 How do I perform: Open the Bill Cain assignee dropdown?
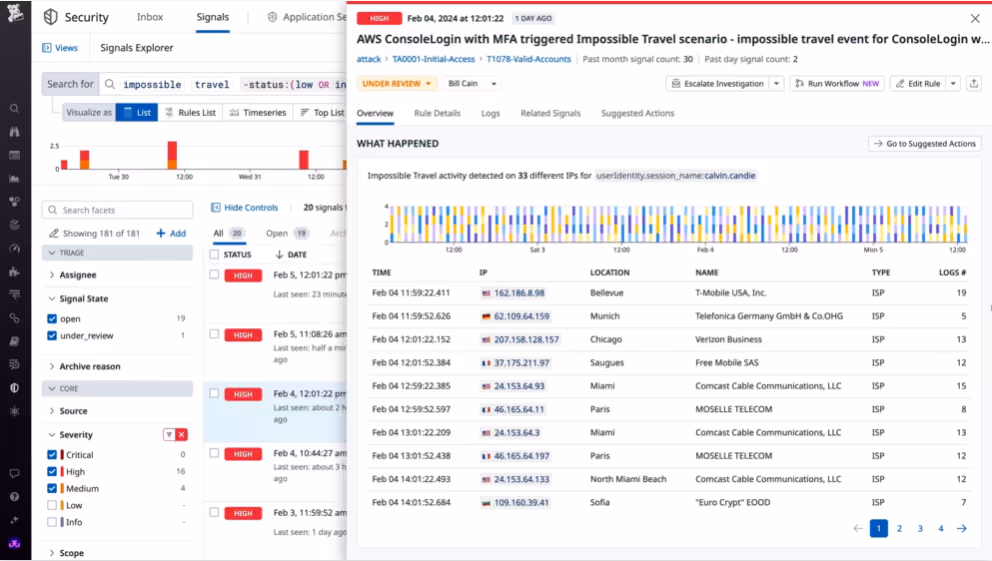tap(472, 83)
